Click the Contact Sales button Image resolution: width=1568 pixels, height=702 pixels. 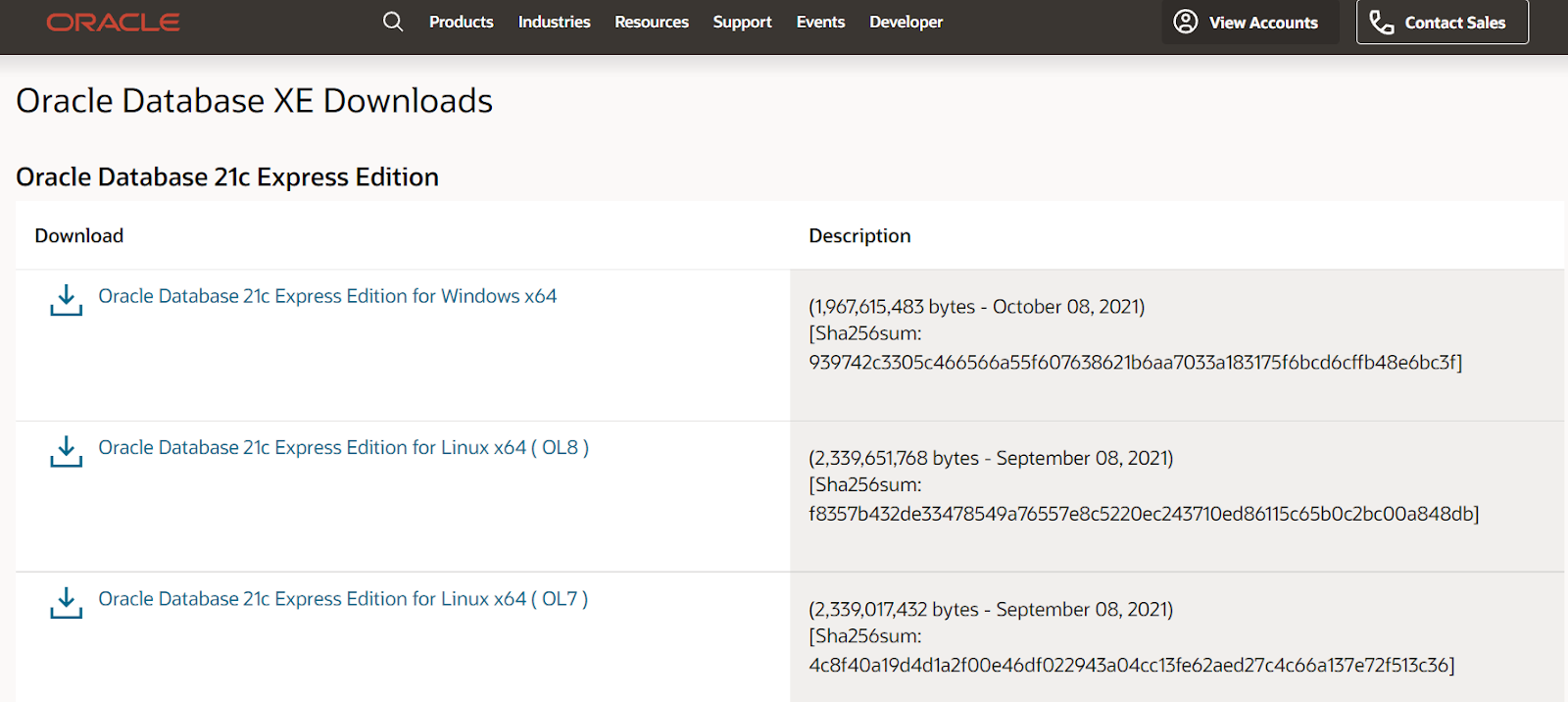(1443, 22)
